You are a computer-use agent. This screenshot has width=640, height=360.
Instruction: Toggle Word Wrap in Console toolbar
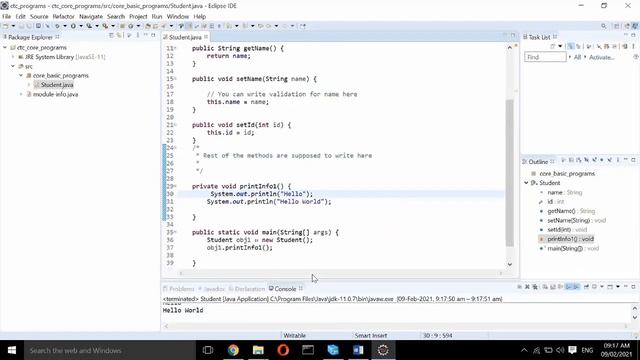(560, 287)
